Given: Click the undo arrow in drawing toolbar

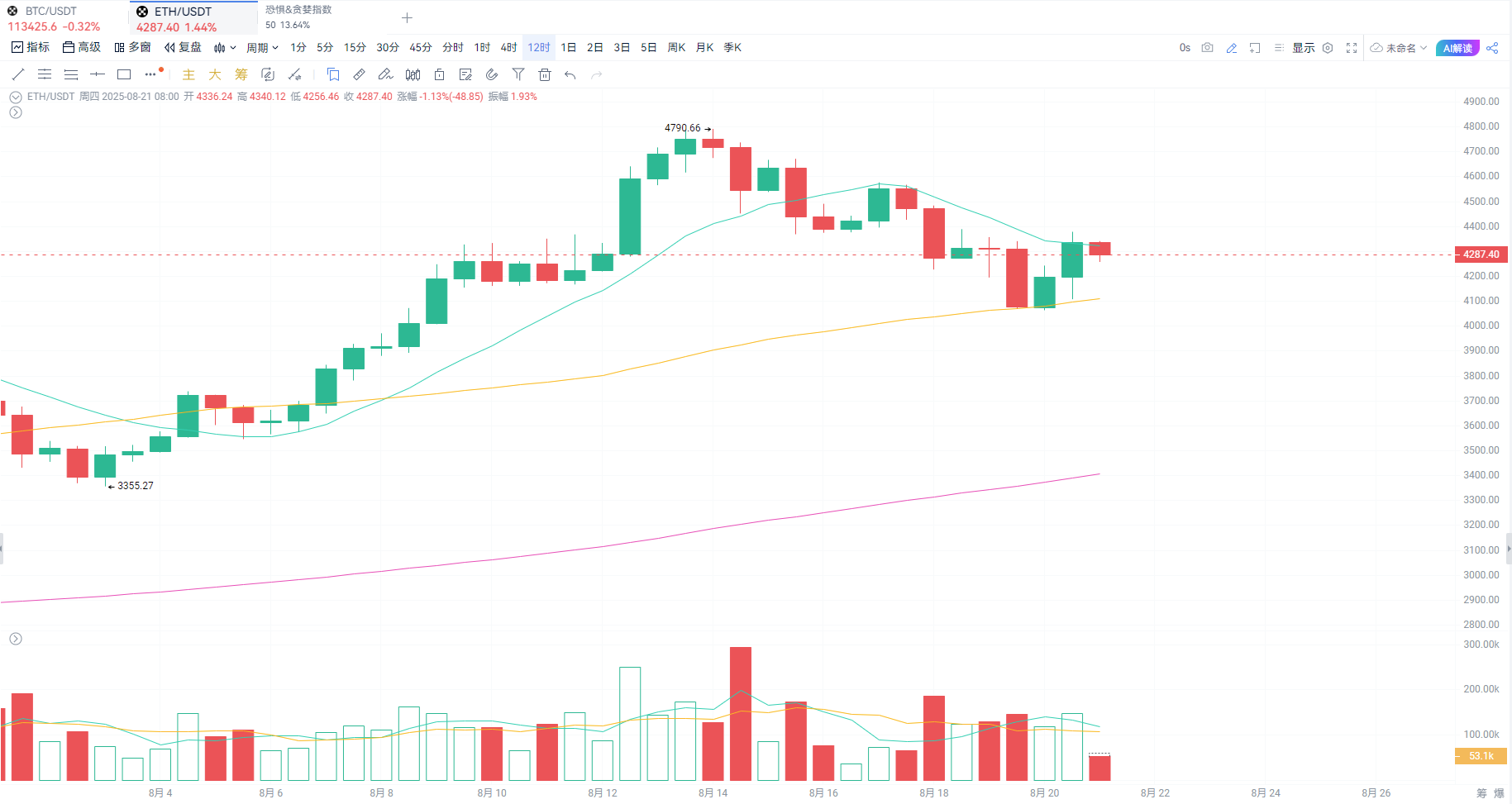Looking at the screenshot, I should 570,74.
